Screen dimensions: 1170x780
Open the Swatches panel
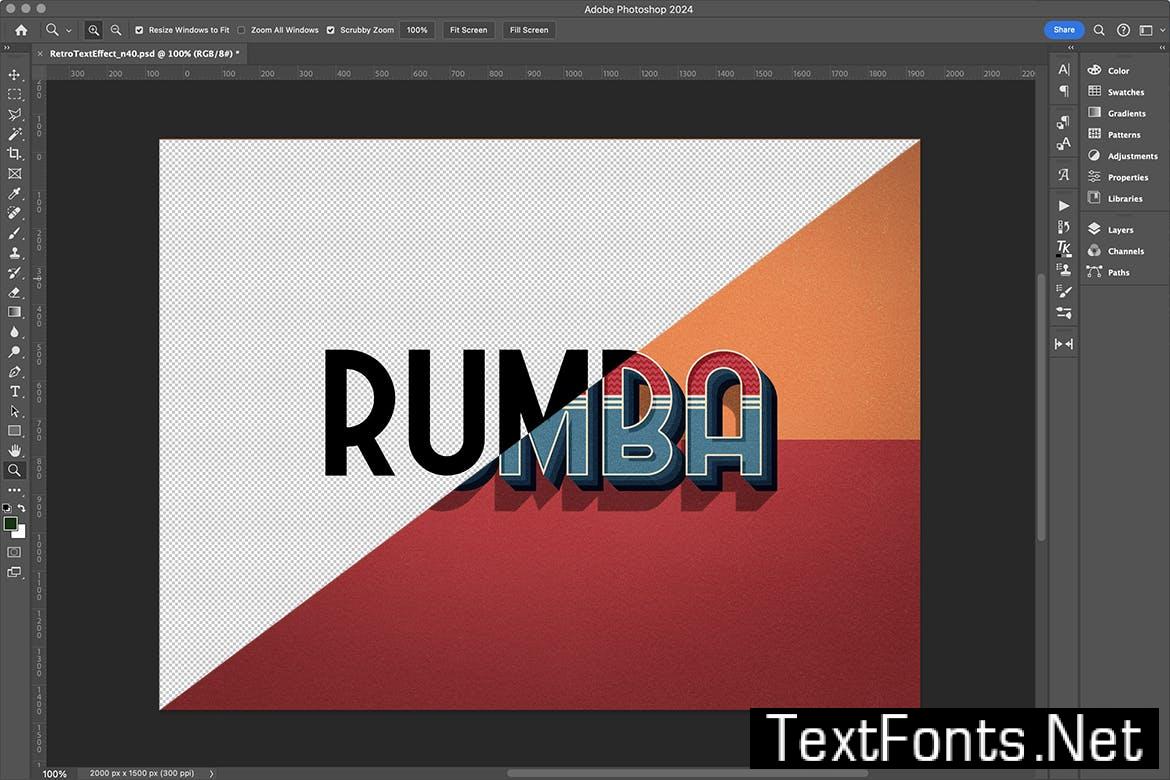1116,92
